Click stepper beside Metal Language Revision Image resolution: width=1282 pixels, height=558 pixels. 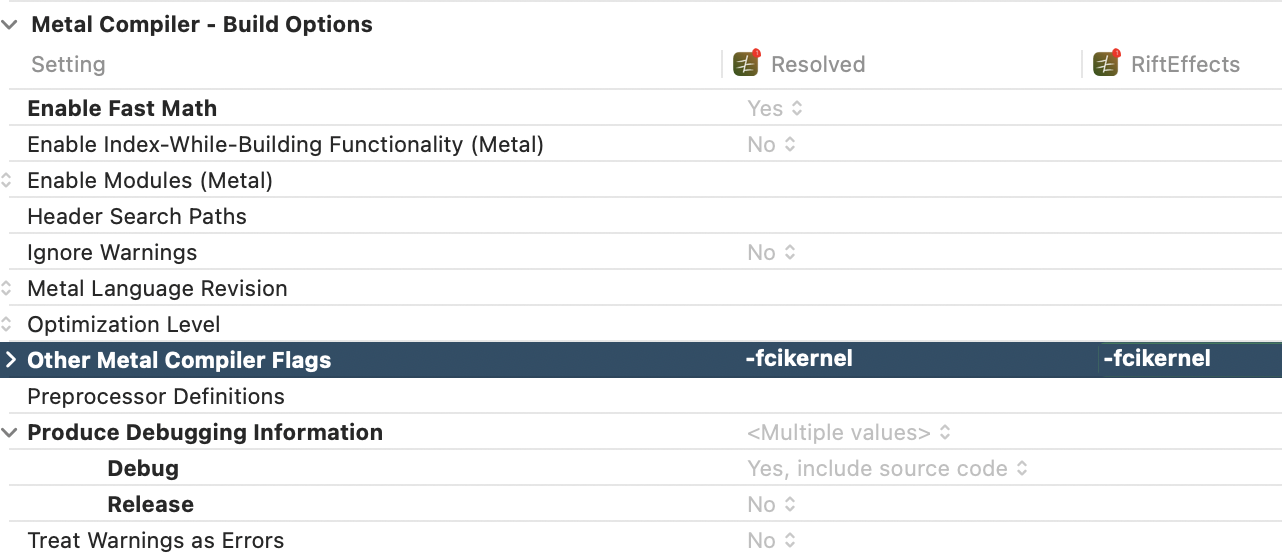pyautogui.click(x=7, y=289)
